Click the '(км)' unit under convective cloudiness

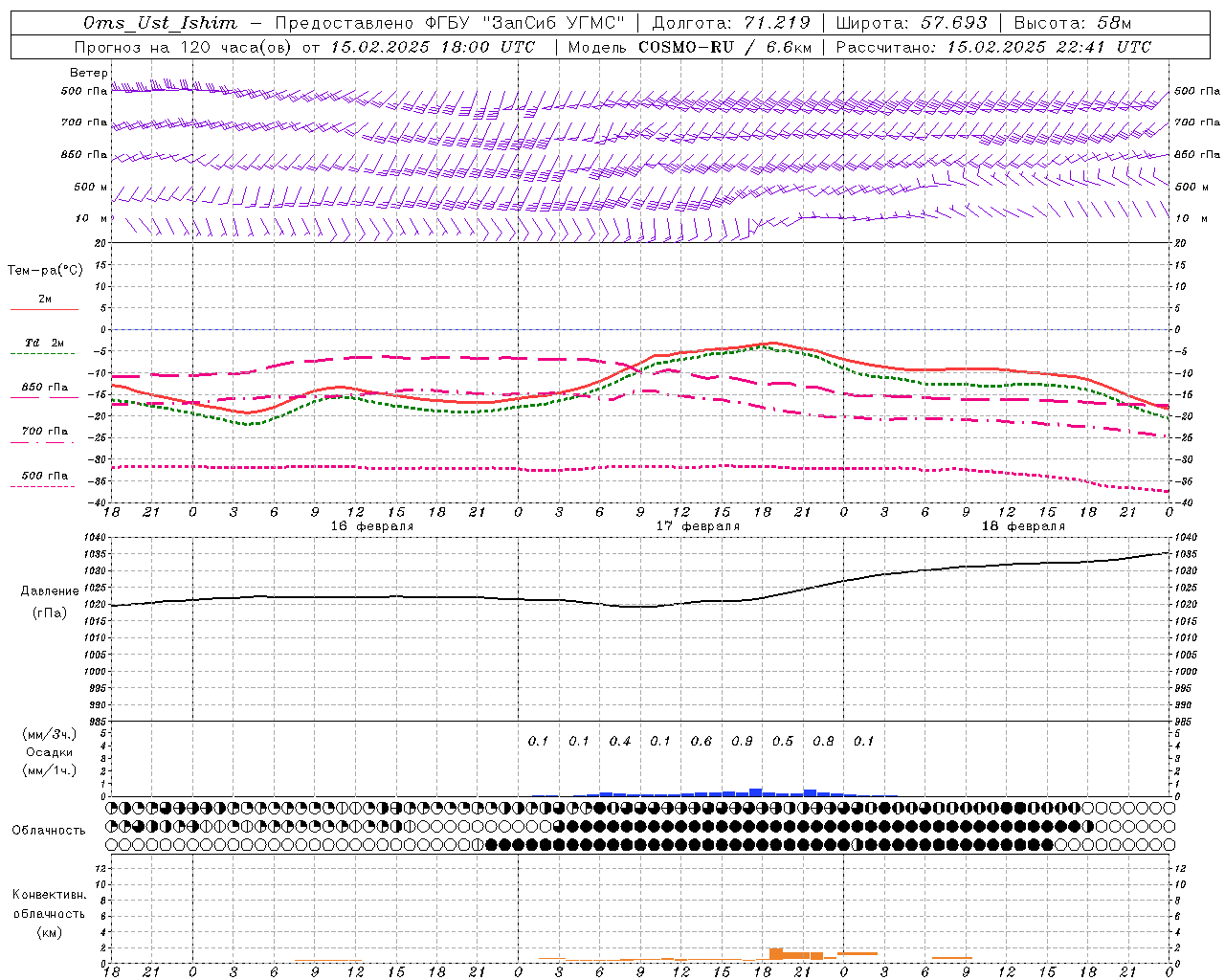tap(49, 932)
